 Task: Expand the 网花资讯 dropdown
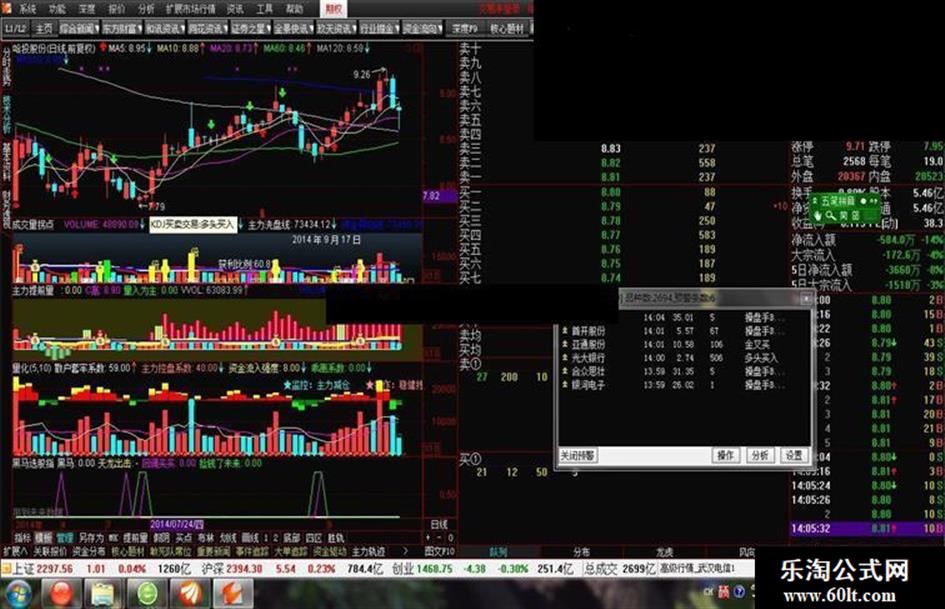[207, 28]
